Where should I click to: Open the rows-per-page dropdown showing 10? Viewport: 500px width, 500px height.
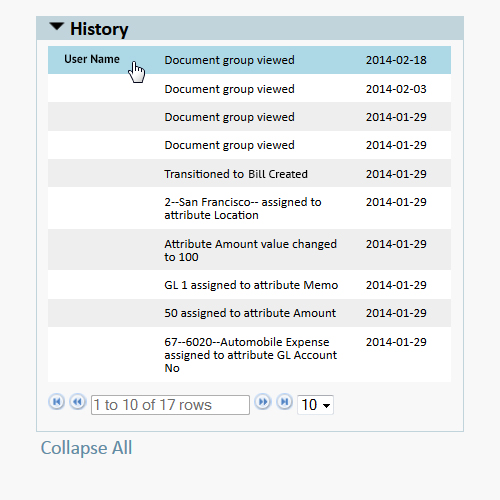(315, 405)
